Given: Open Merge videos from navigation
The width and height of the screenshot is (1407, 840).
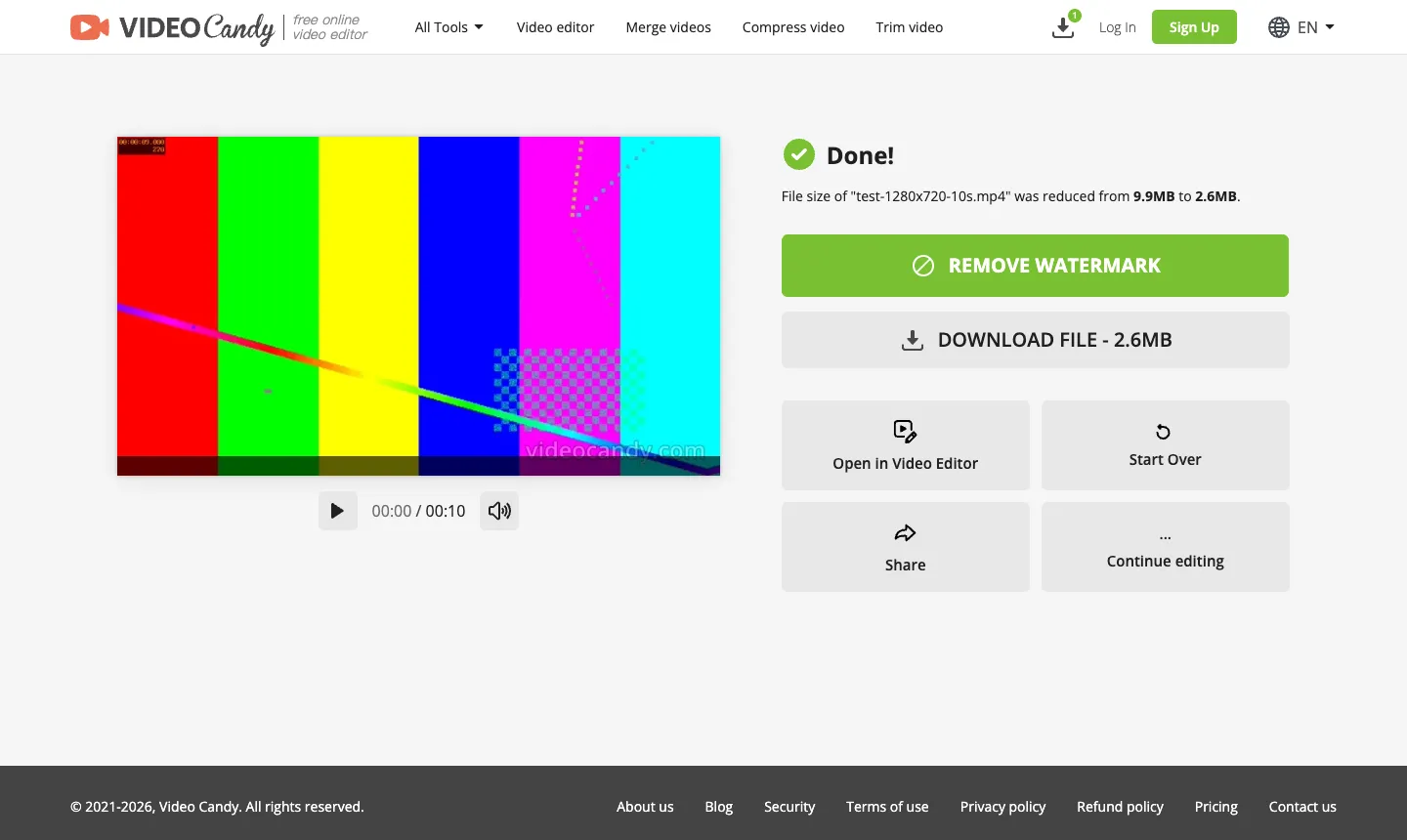Looking at the screenshot, I should click(x=668, y=27).
